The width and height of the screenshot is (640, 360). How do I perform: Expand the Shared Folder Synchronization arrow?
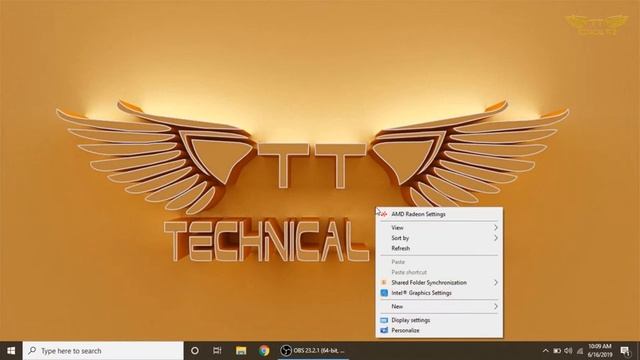[496, 282]
